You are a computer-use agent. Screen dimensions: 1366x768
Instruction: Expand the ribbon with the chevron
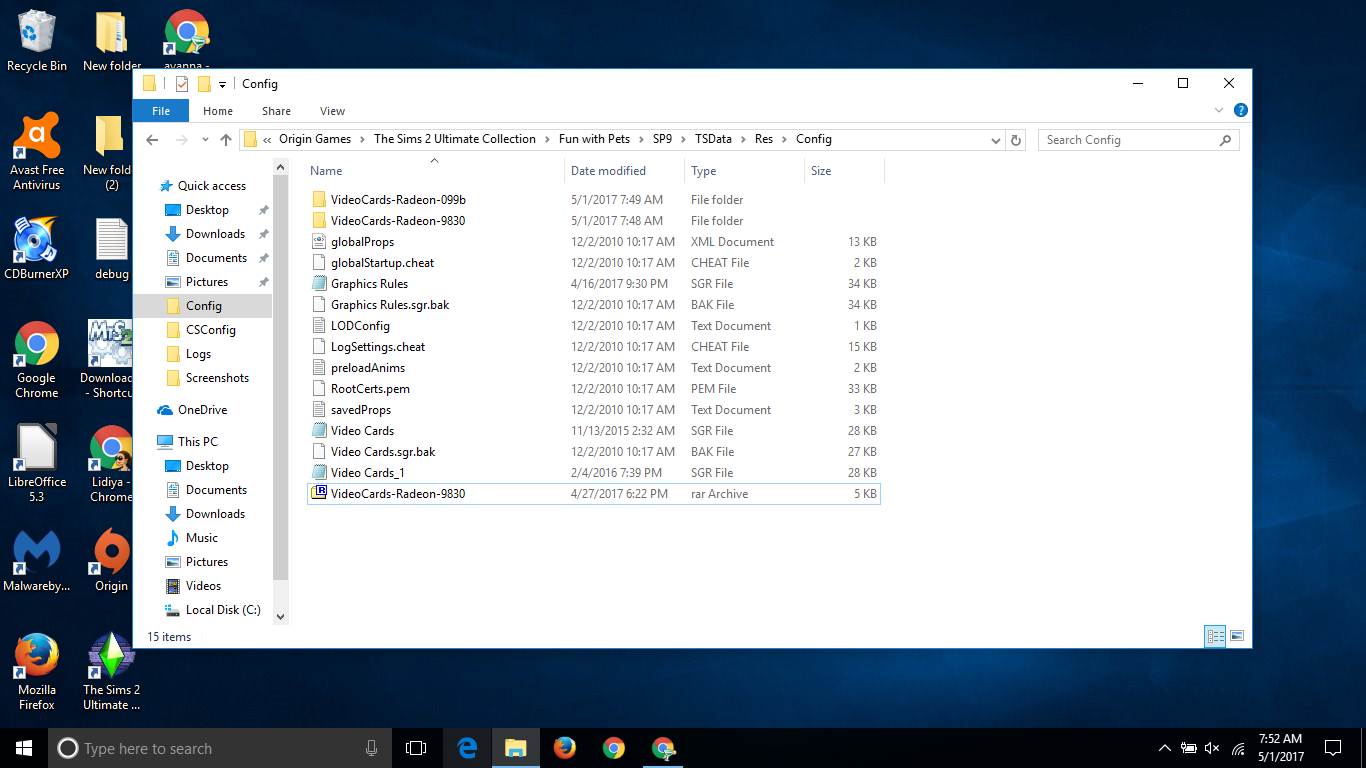coord(1218,111)
